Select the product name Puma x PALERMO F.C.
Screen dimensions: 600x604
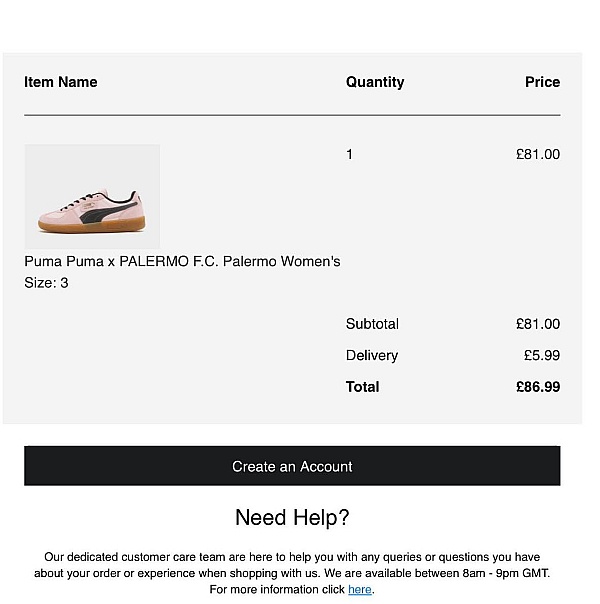[142, 261]
